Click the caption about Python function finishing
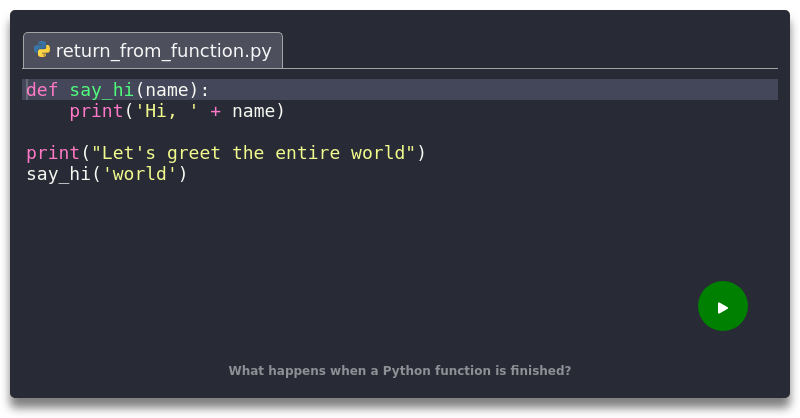 399,370
